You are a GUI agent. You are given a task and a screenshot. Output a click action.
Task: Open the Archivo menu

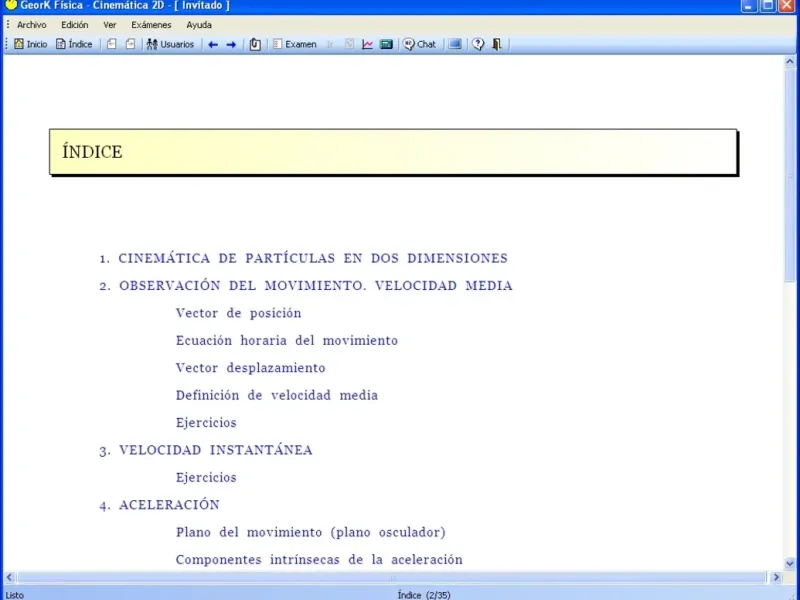(x=32, y=25)
